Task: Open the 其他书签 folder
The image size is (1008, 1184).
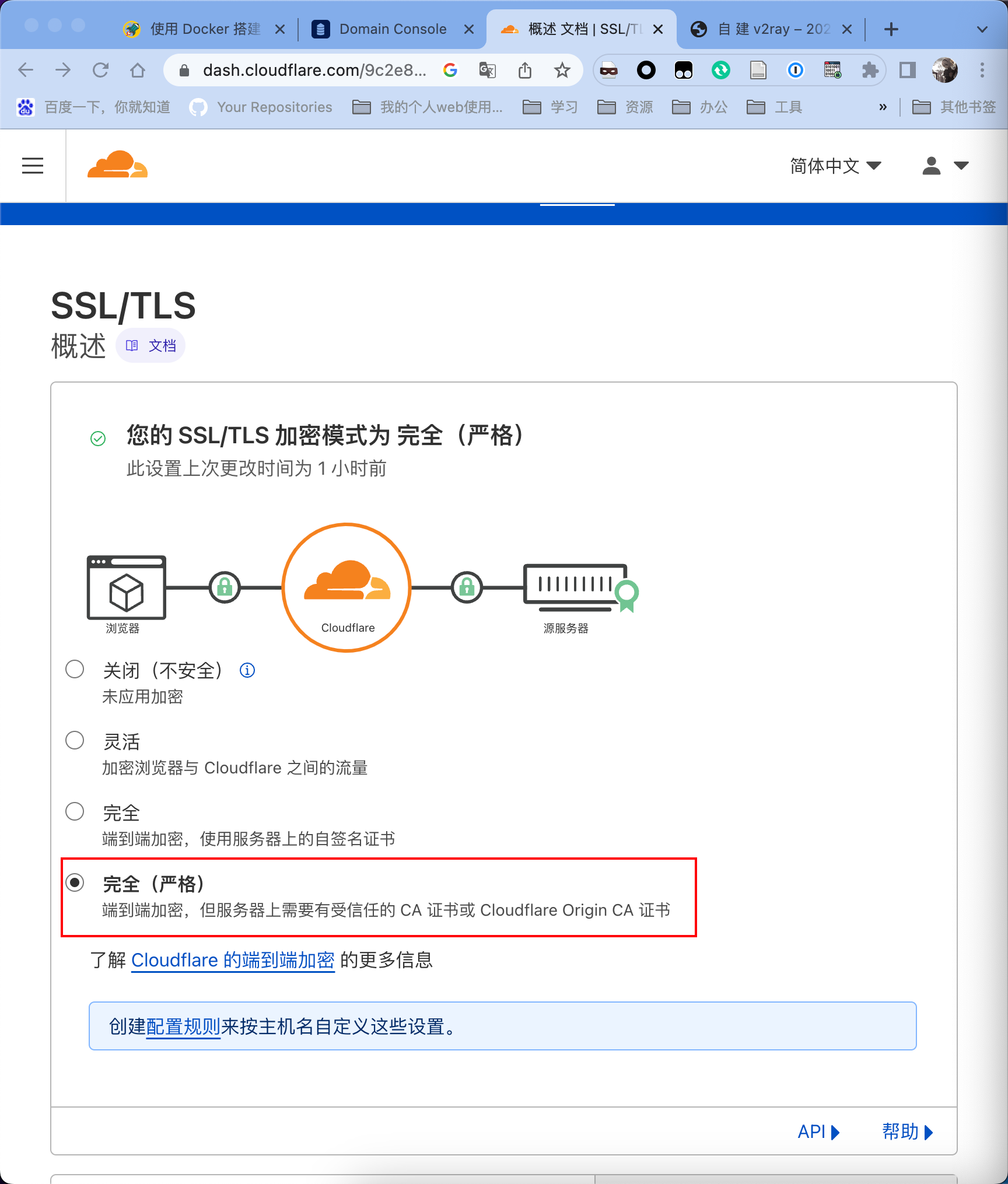Action: (954, 107)
